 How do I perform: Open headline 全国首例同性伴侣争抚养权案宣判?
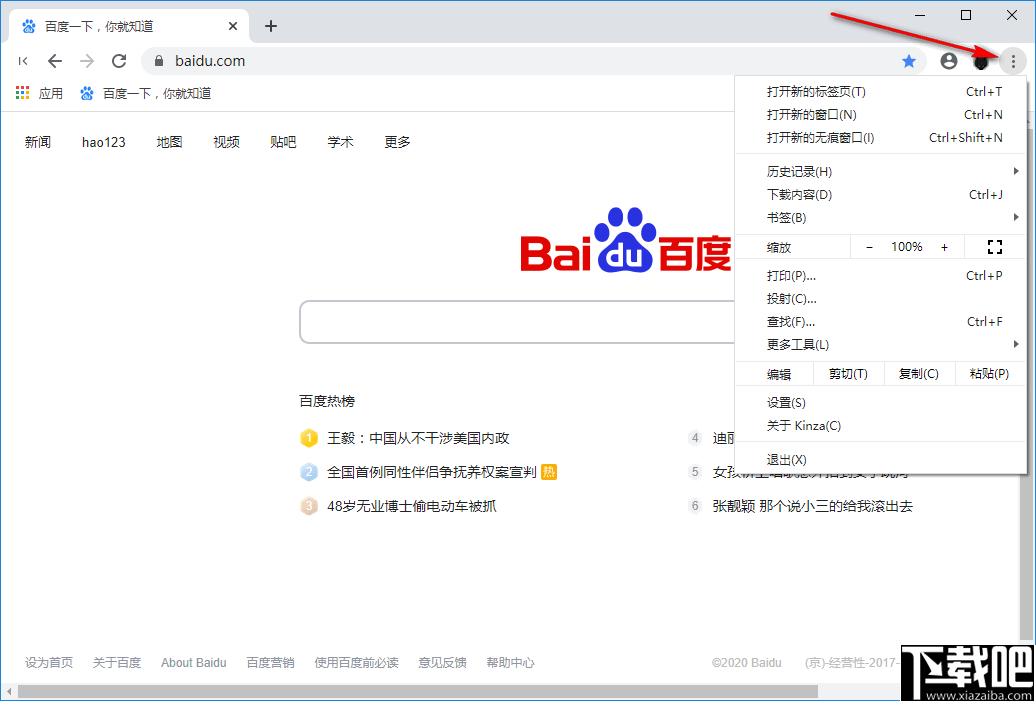(431, 472)
